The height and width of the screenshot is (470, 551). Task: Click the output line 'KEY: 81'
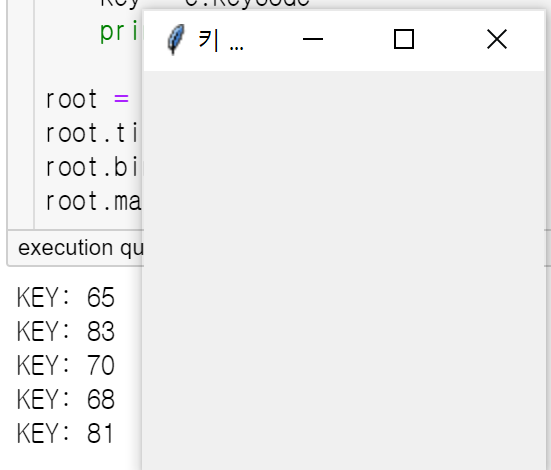point(65,433)
